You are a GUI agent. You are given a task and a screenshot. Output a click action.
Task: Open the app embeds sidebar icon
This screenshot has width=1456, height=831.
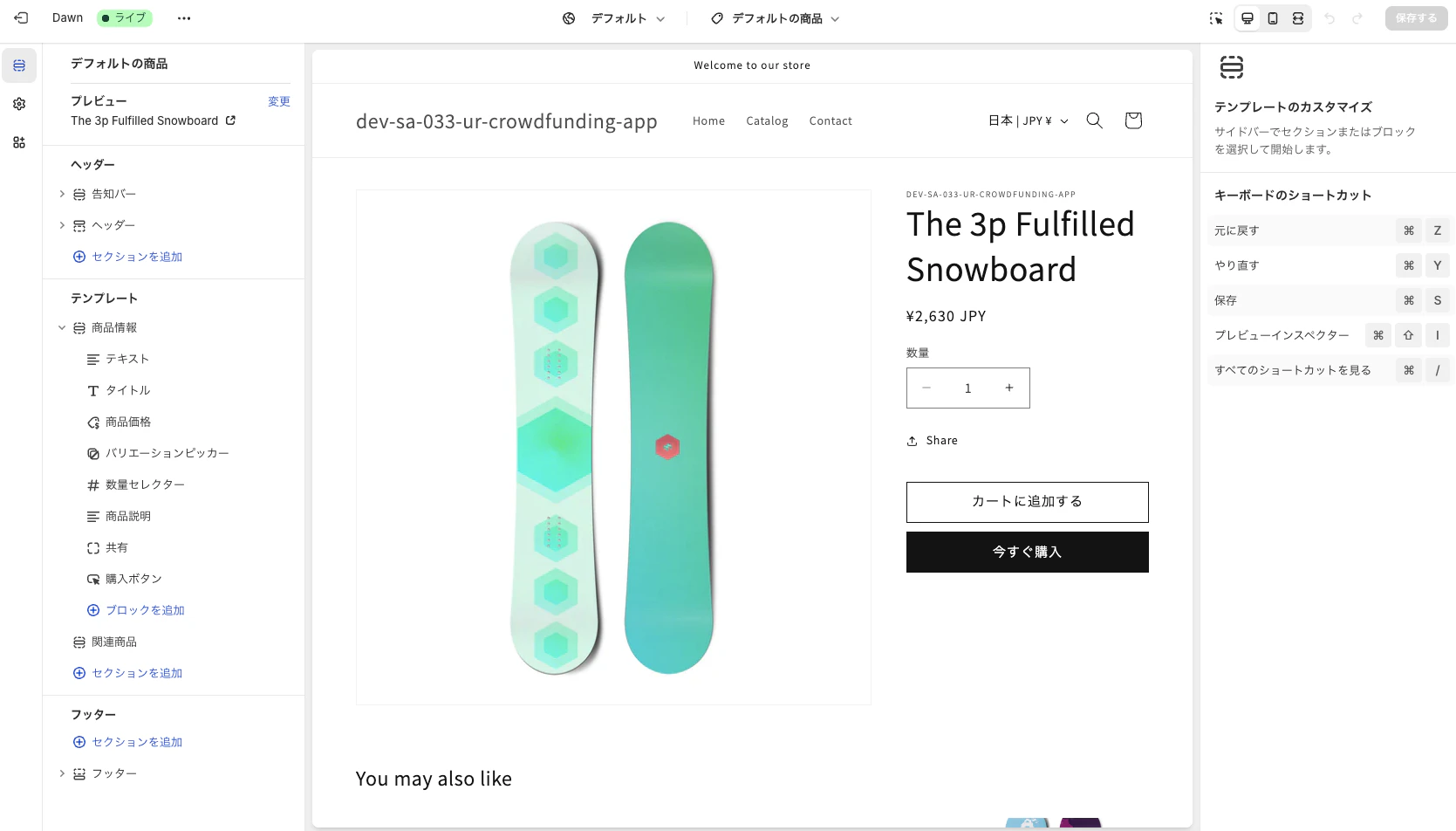(19, 142)
